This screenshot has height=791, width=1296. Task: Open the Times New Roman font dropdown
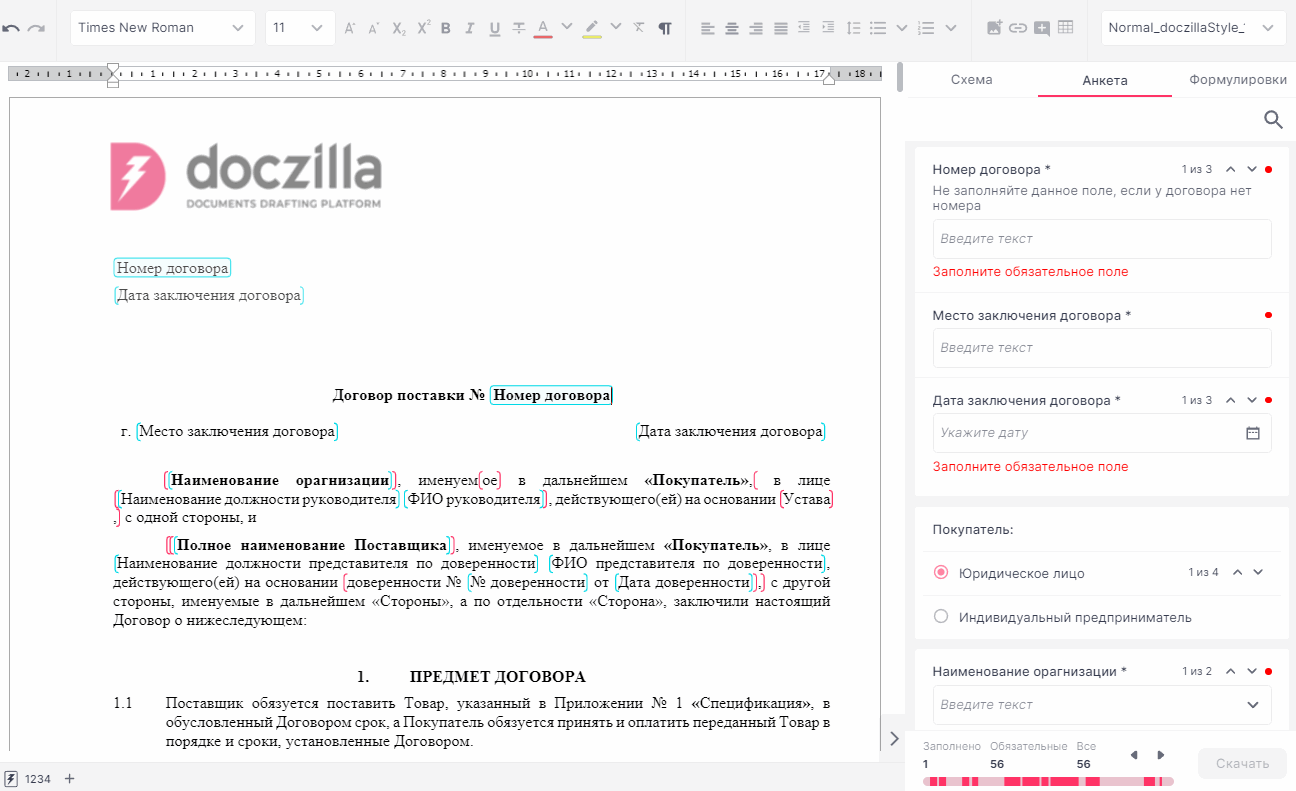(161, 28)
